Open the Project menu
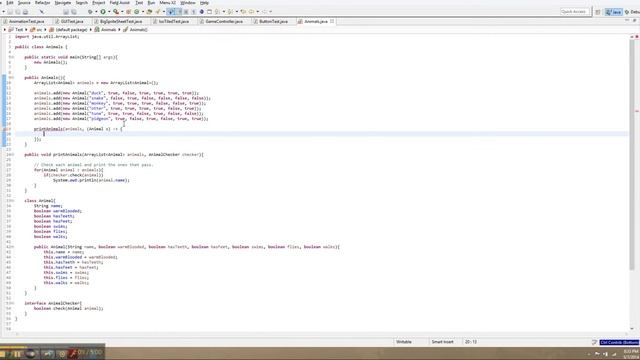Image resolution: width=640 pixels, height=360 pixels. click(98, 3)
